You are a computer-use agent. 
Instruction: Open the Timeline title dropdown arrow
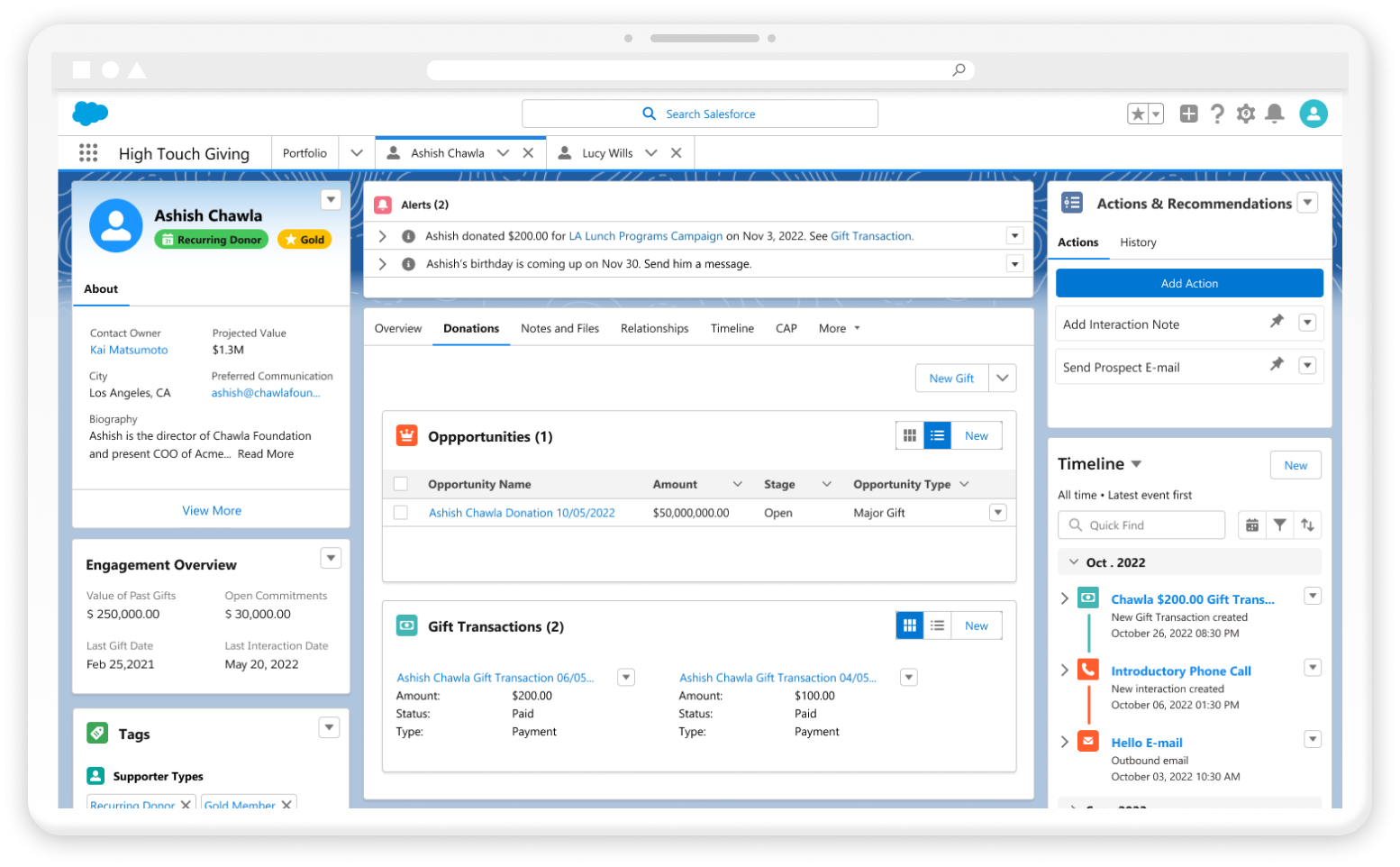(1136, 464)
